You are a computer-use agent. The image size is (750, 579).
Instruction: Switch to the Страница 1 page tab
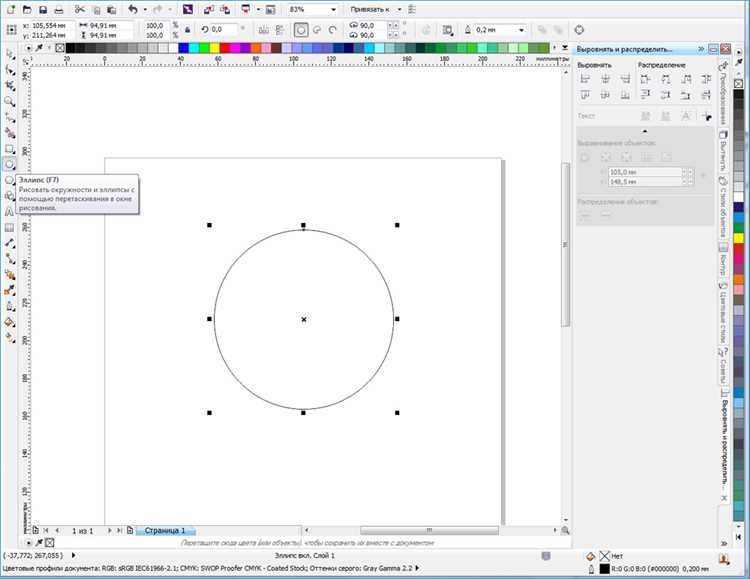point(165,530)
